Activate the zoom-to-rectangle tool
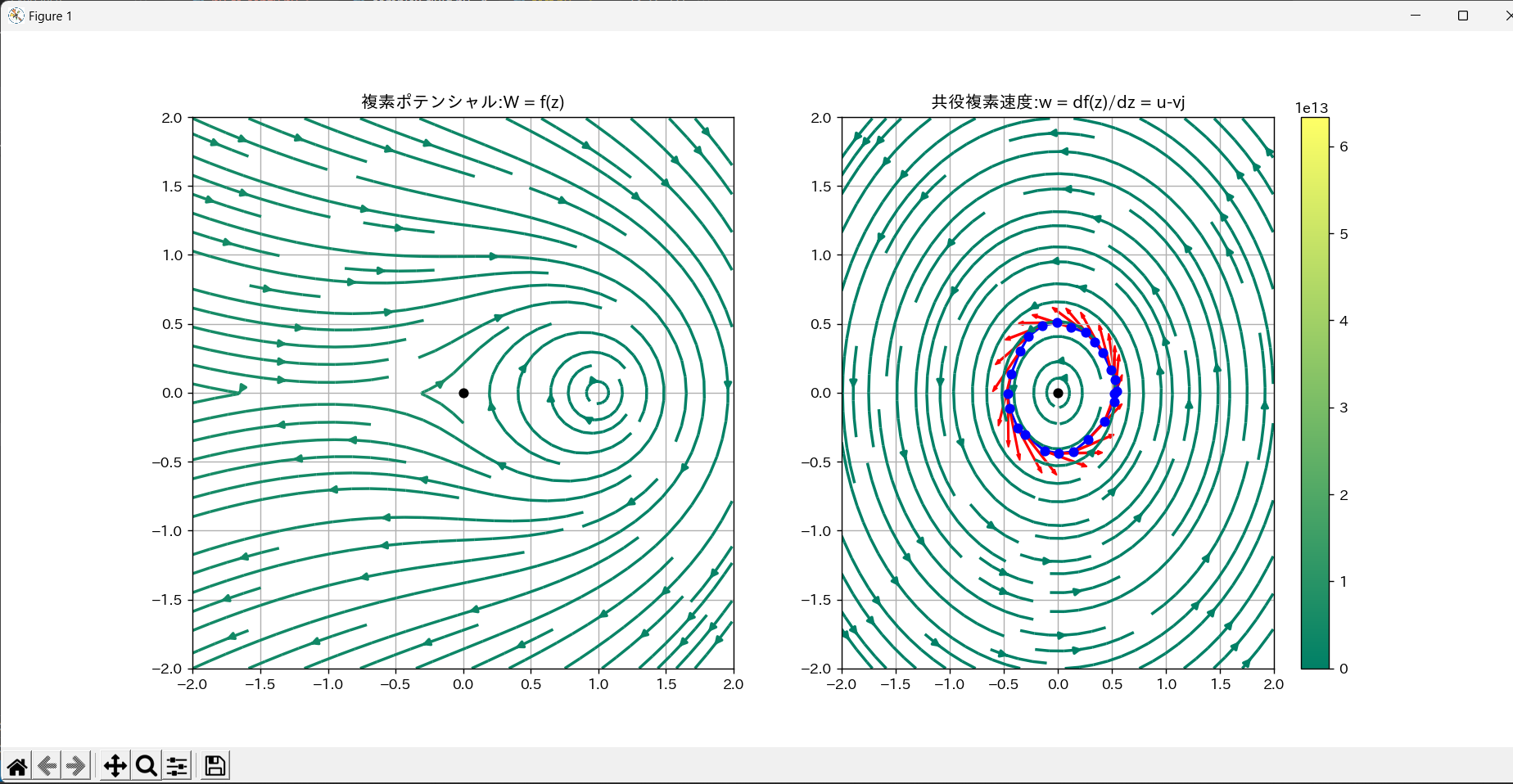 point(146,765)
